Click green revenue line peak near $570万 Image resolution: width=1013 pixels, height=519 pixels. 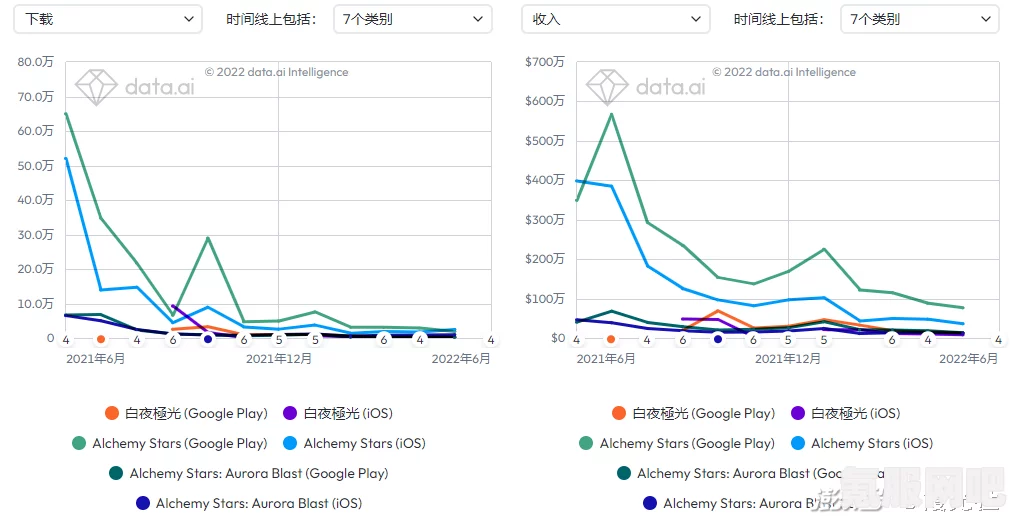(612, 114)
